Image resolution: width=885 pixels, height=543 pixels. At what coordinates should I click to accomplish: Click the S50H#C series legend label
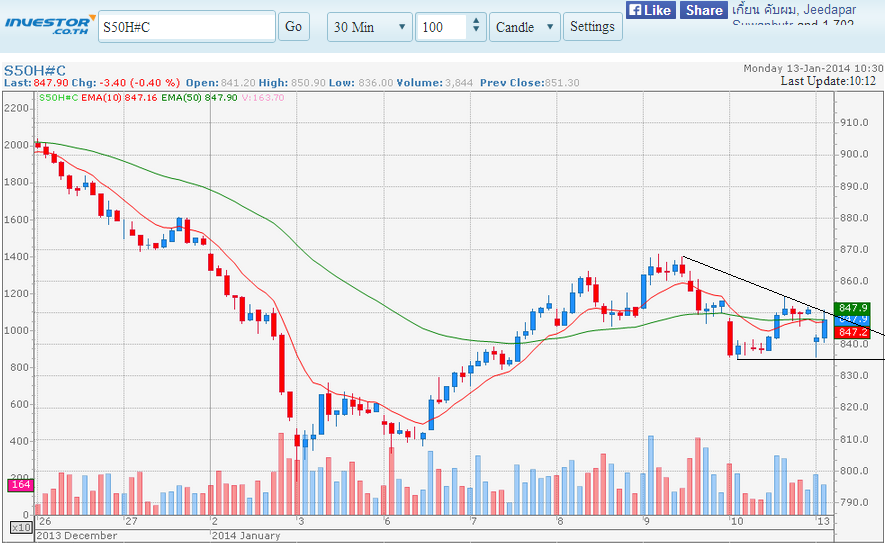[x=58, y=97]
